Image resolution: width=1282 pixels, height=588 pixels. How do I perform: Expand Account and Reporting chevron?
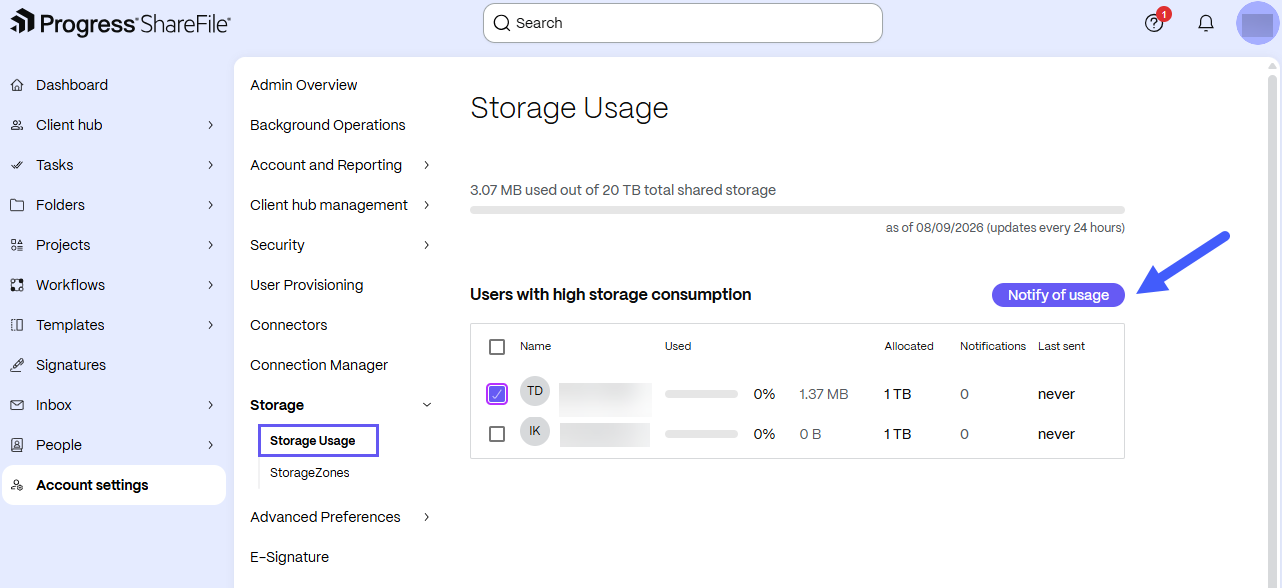427,165
